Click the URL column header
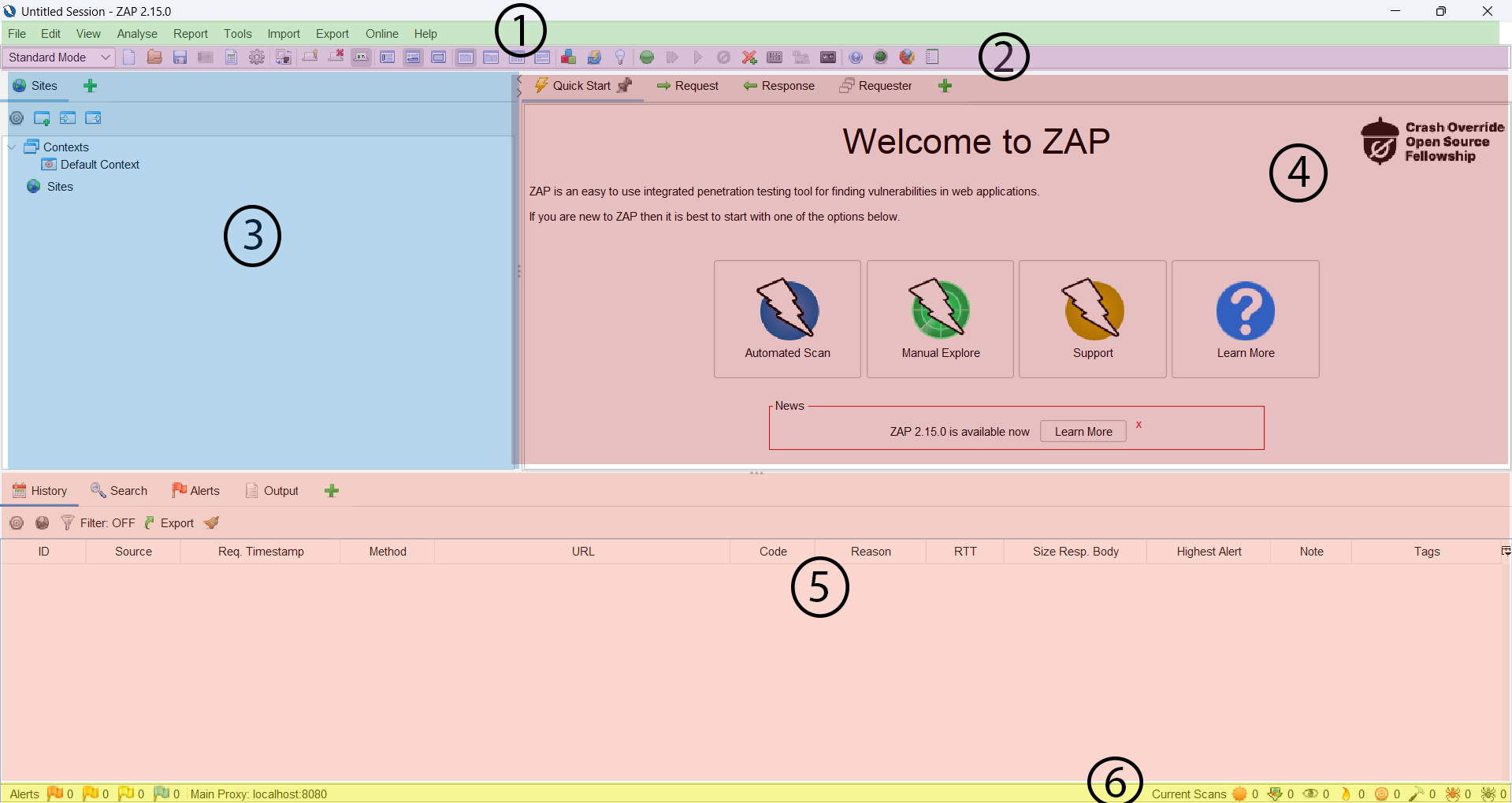This screenshot has height=803, width=1512. point(583,552)
